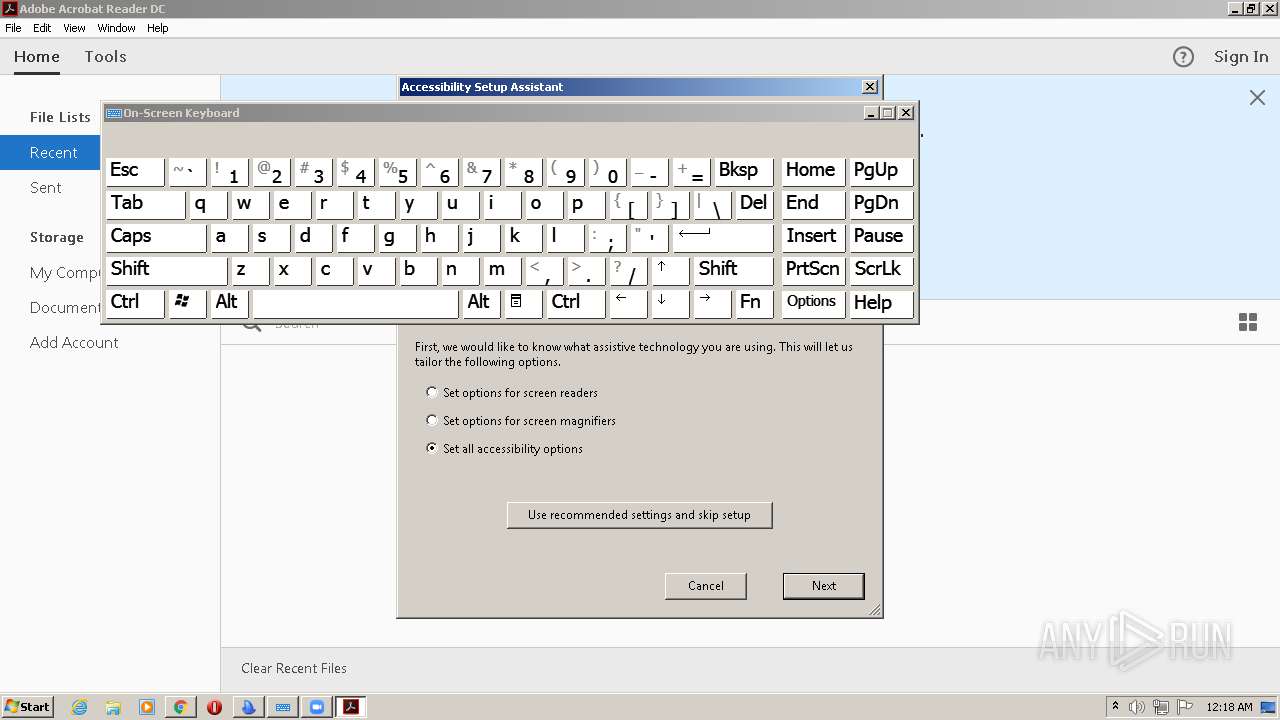Launch Opera browser from taskbar
The image size is (1280, 720).
[214, 707]
